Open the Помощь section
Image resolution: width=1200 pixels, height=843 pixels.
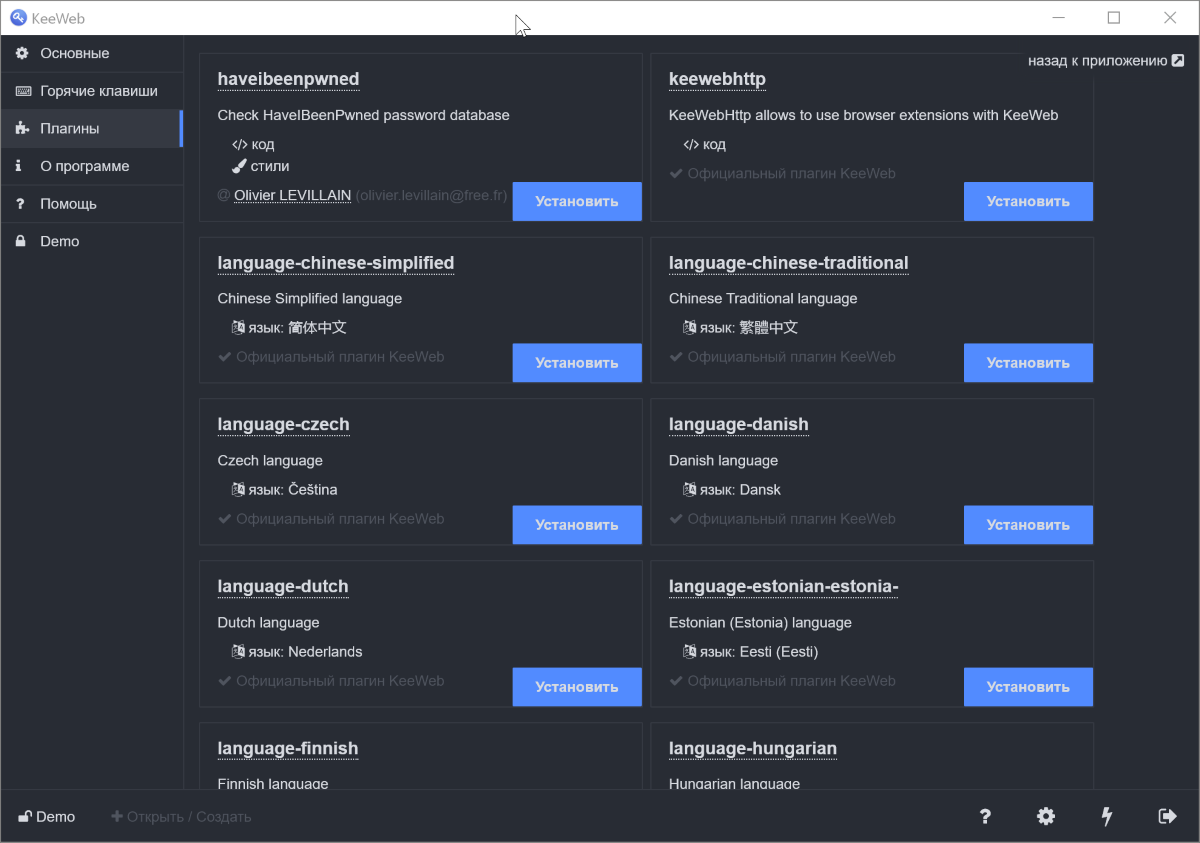coord(91,203)
